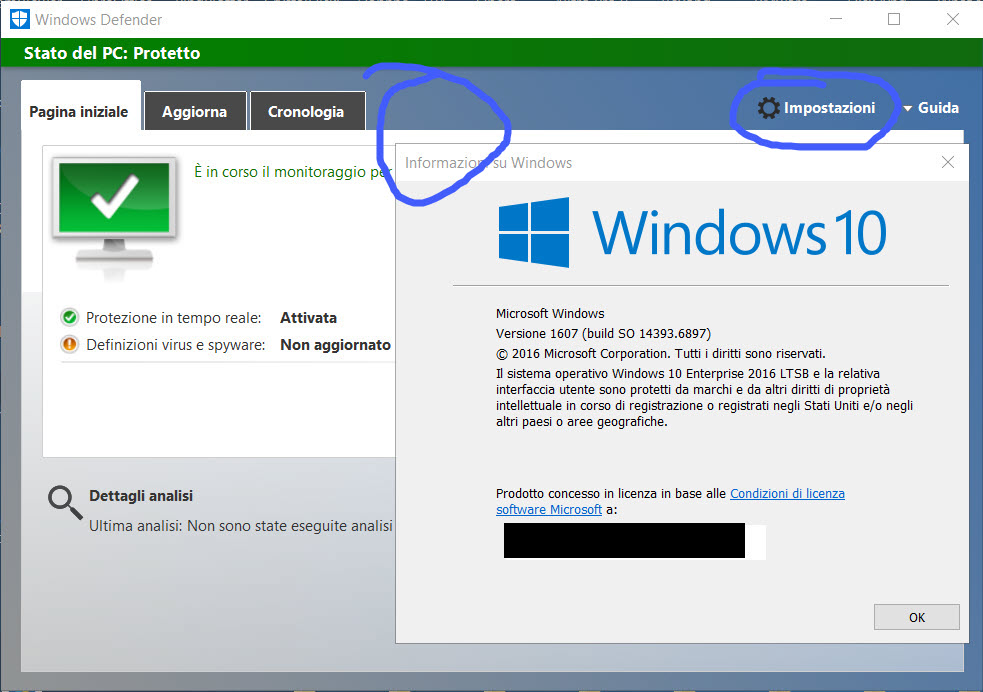Click the 'Attivata' status value
Viewport: 983px width, 692px height.
[x=308, y=318]
